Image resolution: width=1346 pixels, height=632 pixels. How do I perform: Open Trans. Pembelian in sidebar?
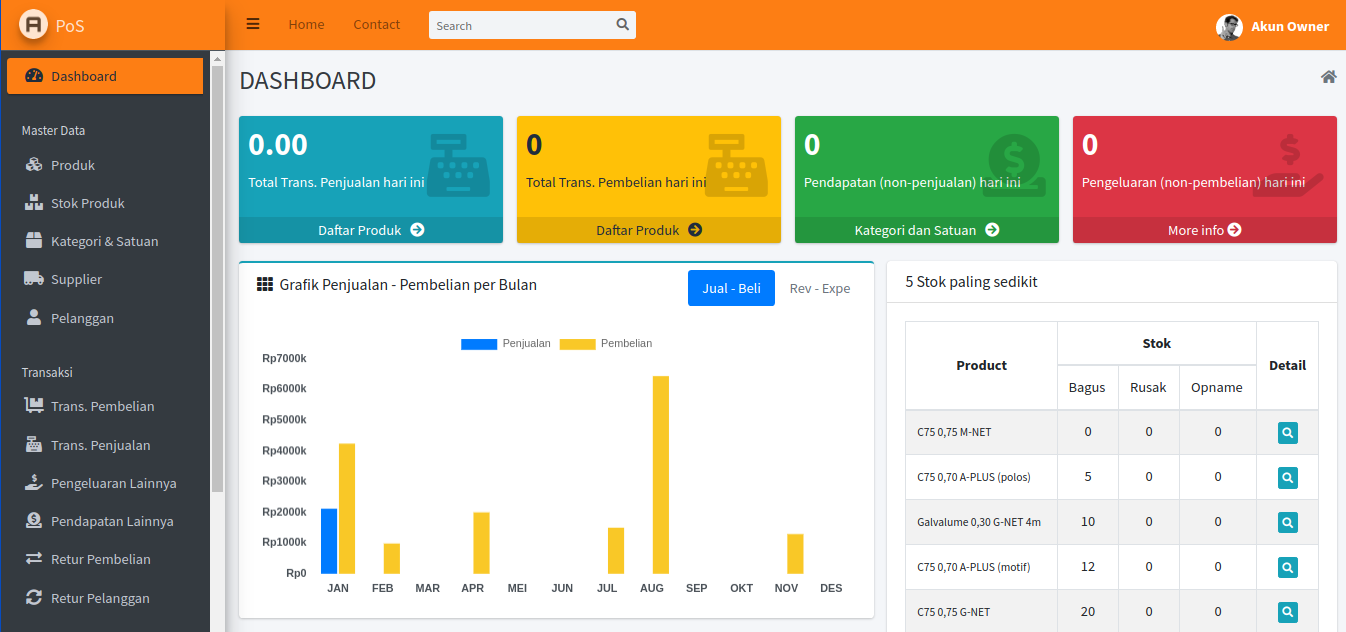(105, 406)
